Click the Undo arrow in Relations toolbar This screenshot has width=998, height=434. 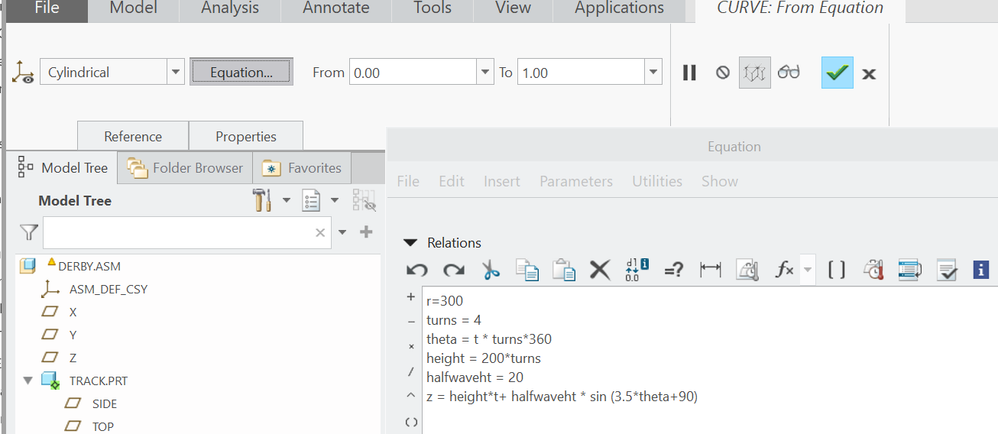pos(417,269)
